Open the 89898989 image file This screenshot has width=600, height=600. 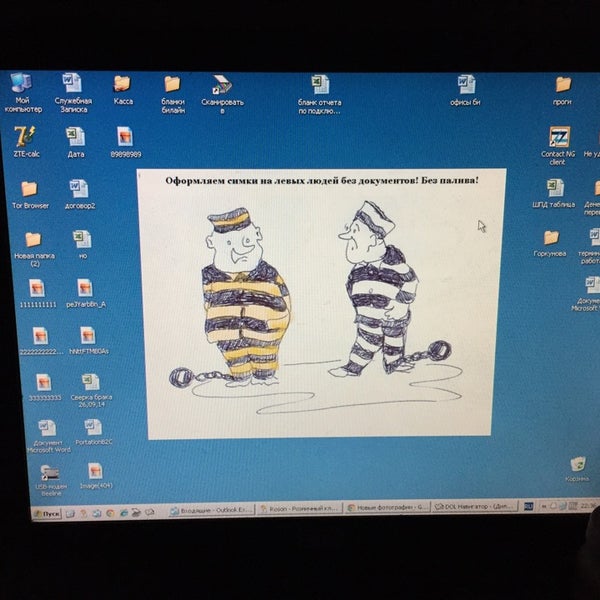click(126, 142)
